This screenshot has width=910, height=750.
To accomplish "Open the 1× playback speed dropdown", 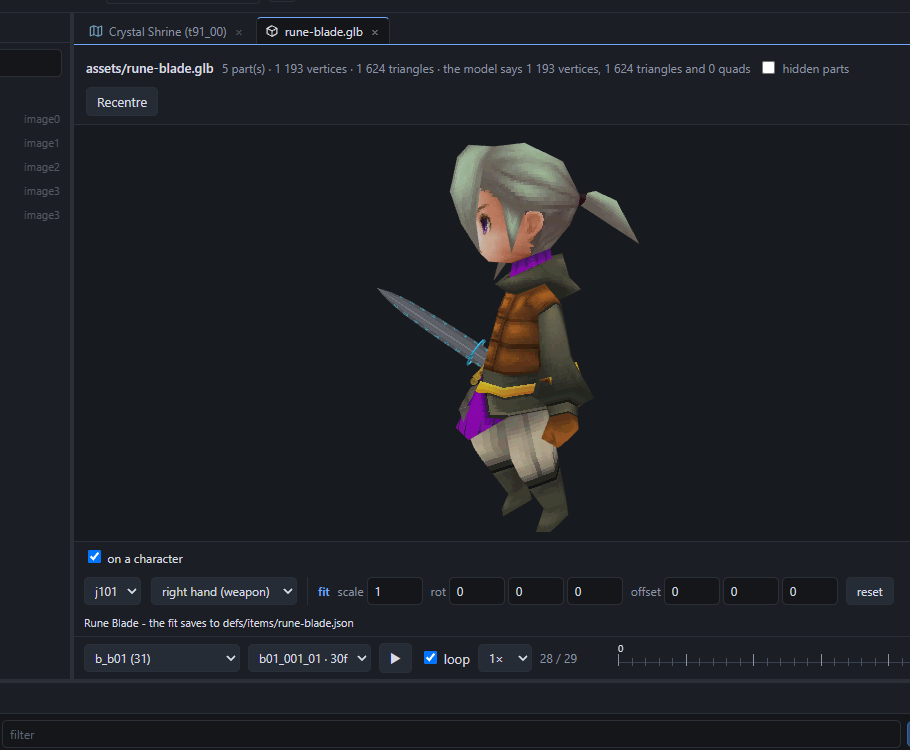I will click(x=505, y=658).
